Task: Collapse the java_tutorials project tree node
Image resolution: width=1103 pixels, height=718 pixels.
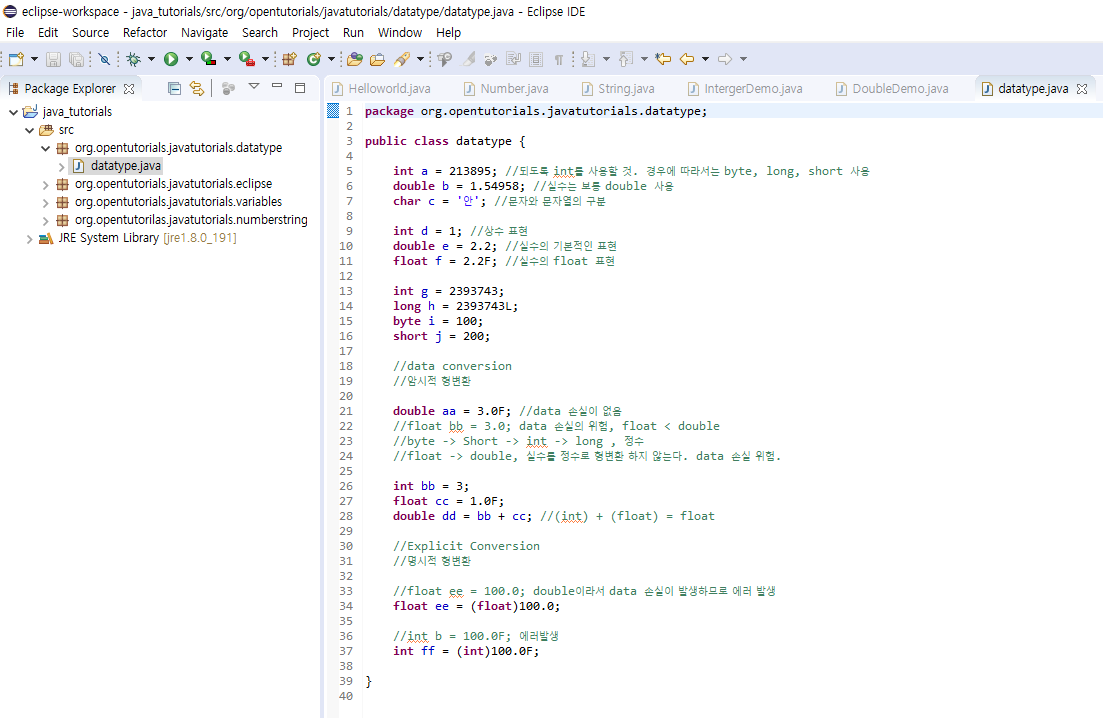Action: (x=13, y=112)
